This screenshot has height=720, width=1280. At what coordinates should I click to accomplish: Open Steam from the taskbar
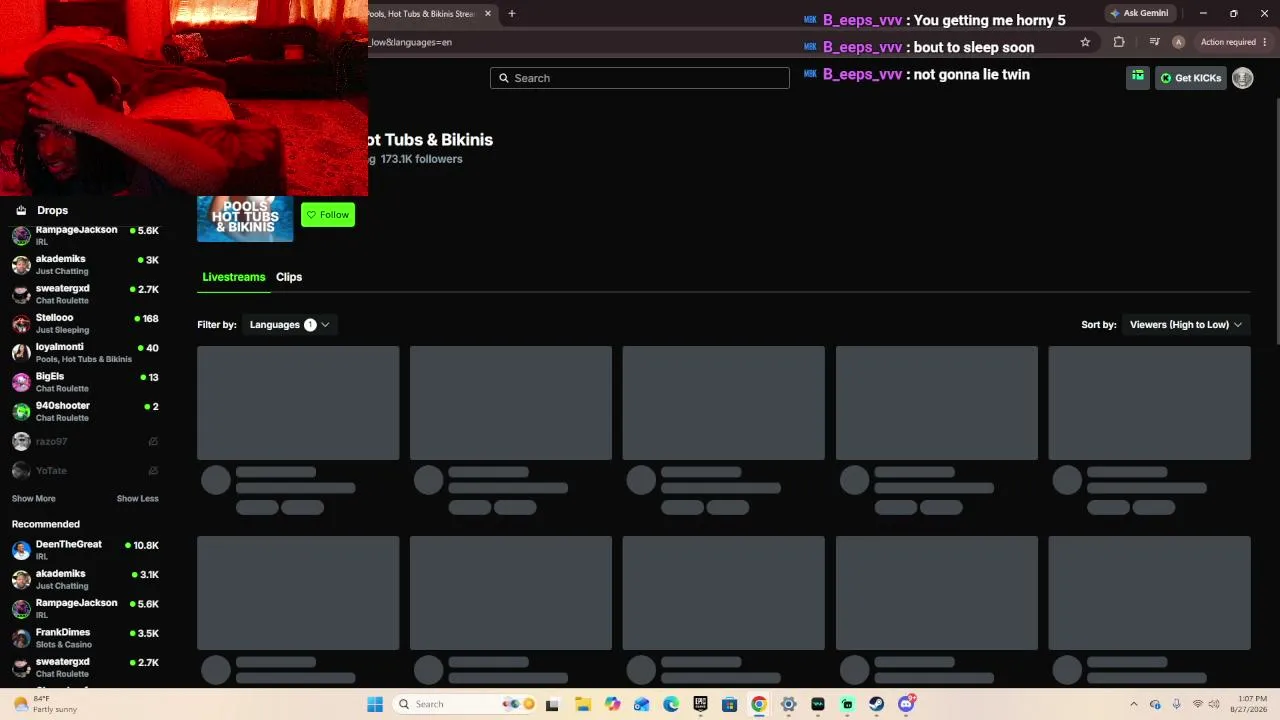pos(877,704)
